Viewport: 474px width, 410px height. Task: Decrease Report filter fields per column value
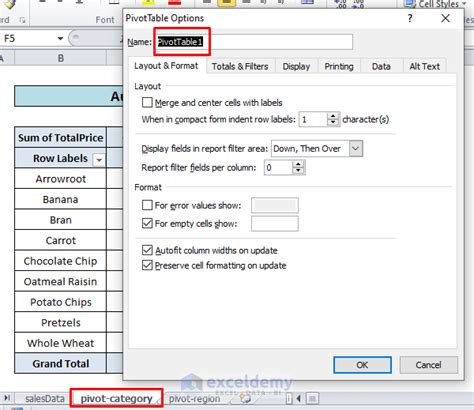298,171
